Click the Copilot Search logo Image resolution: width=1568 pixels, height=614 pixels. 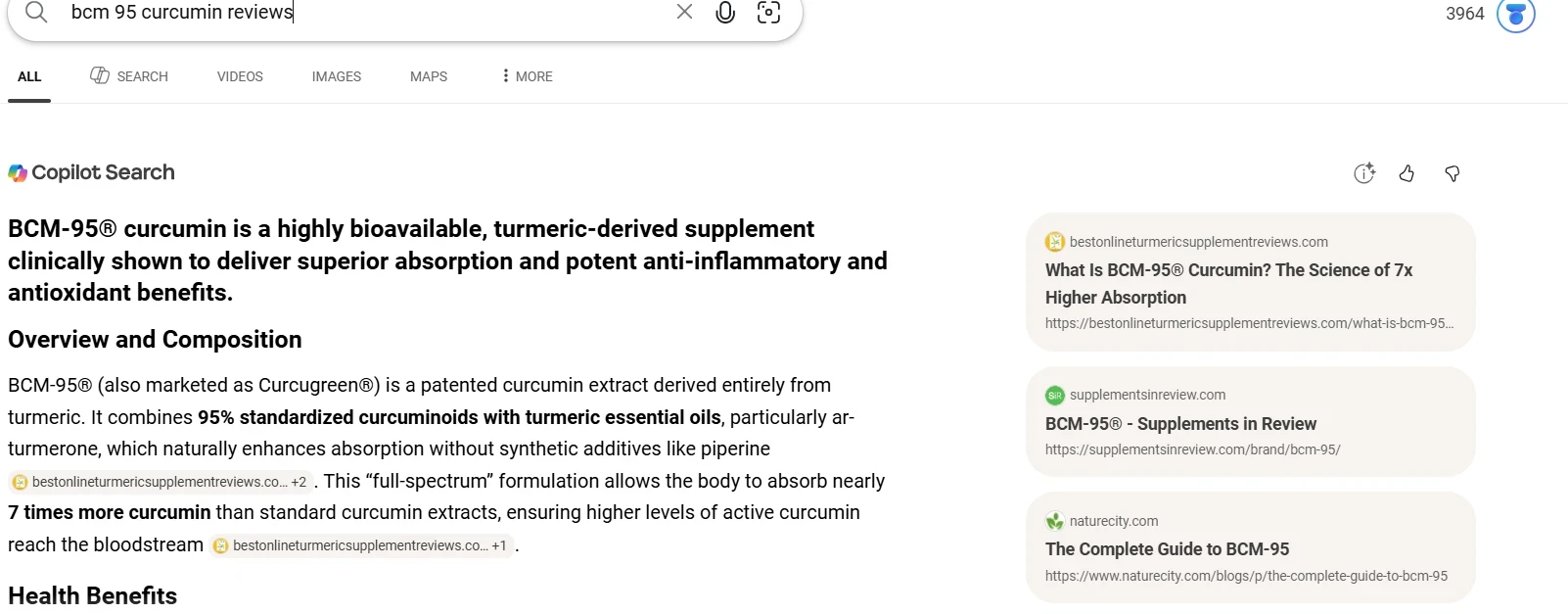pos(91,172)
